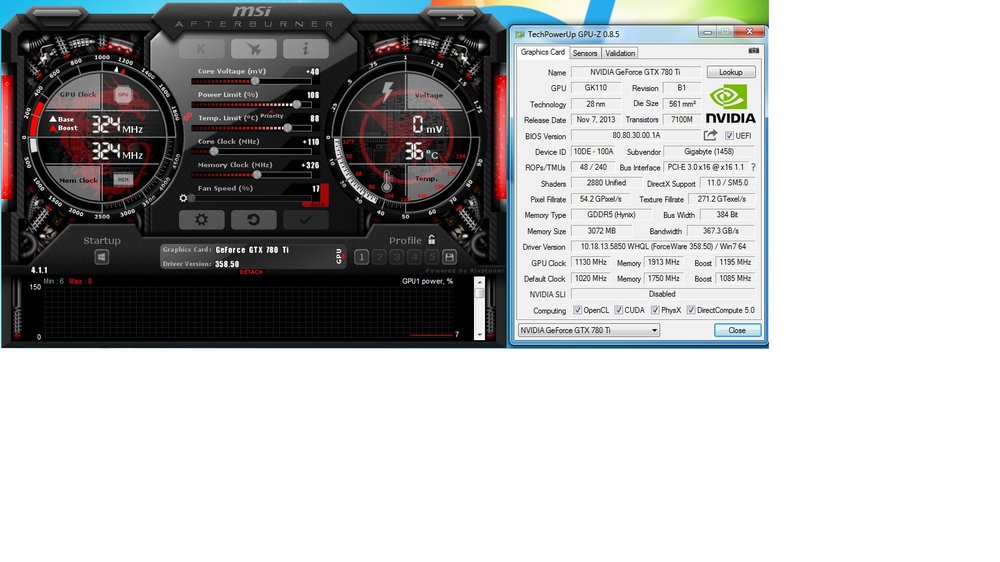Switch to the Sensors tab in GPU-Z
1000x562 pixels.
click(585, 53)
